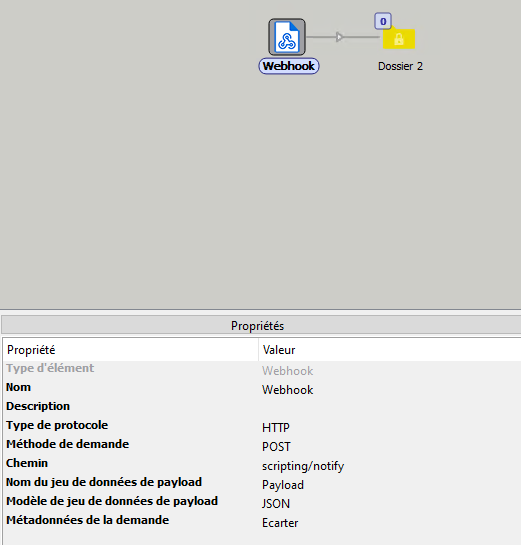
Task: Select the Chemin property label
Action: (27, 463)
